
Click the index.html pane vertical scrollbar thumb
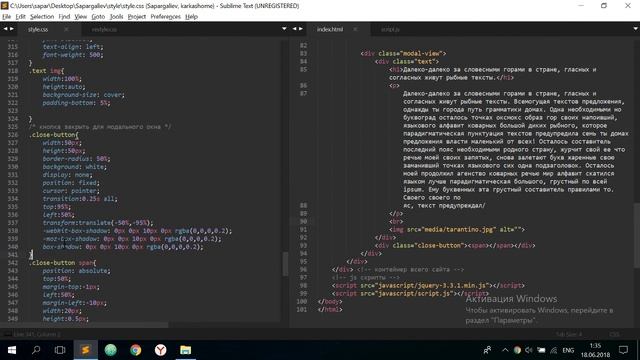637,235
